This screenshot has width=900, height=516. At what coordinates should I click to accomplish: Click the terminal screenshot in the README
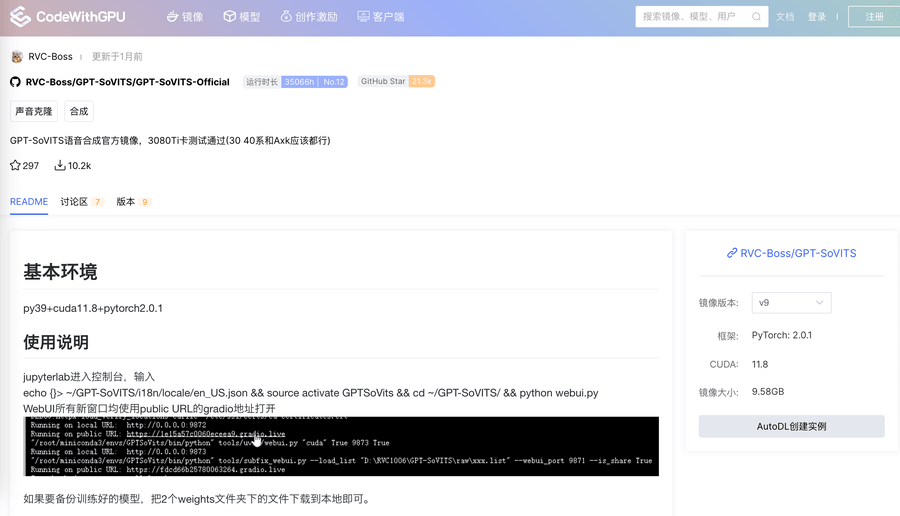pyautogui.click(x=341, y=447)
